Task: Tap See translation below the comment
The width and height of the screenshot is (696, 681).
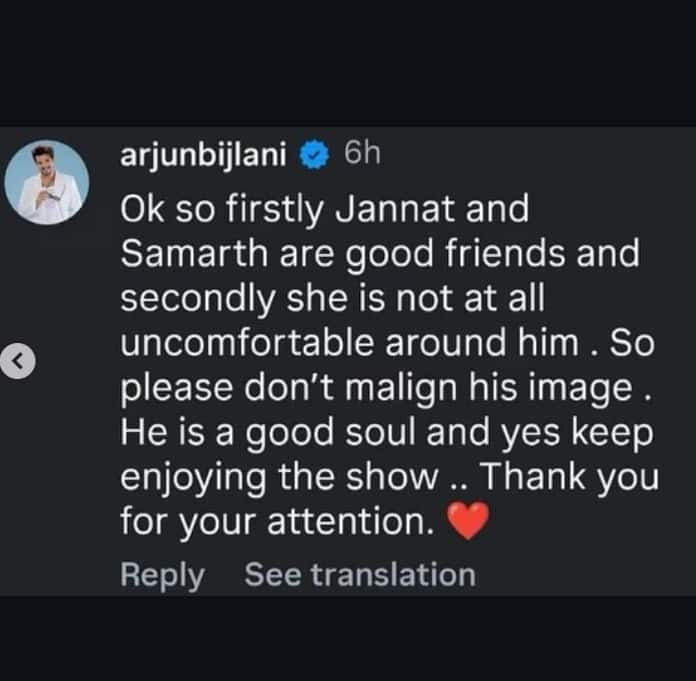Action: 360,575
